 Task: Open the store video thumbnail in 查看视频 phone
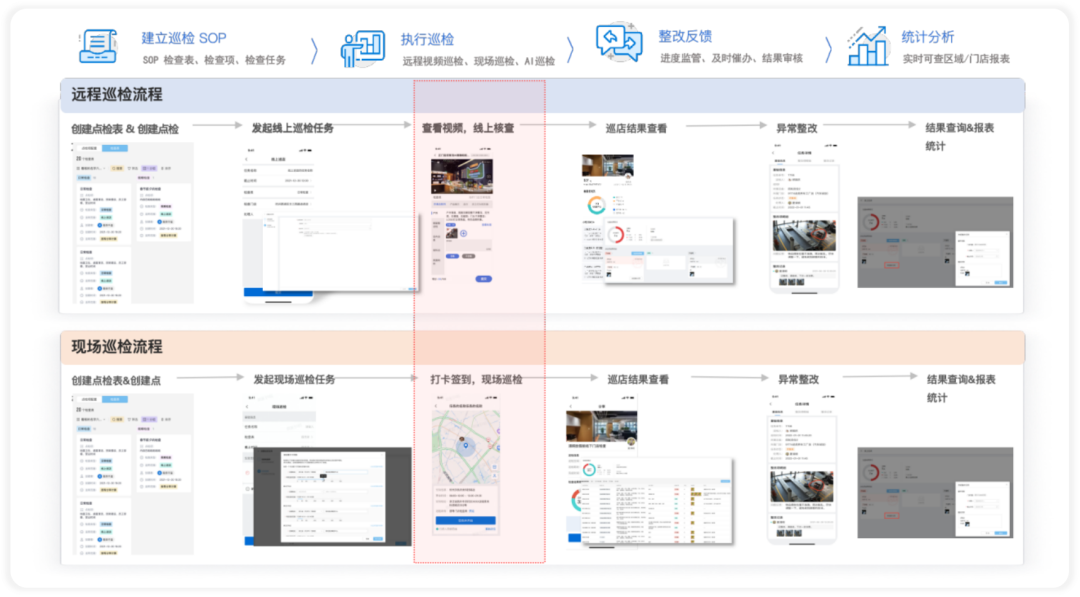(461, 177)
